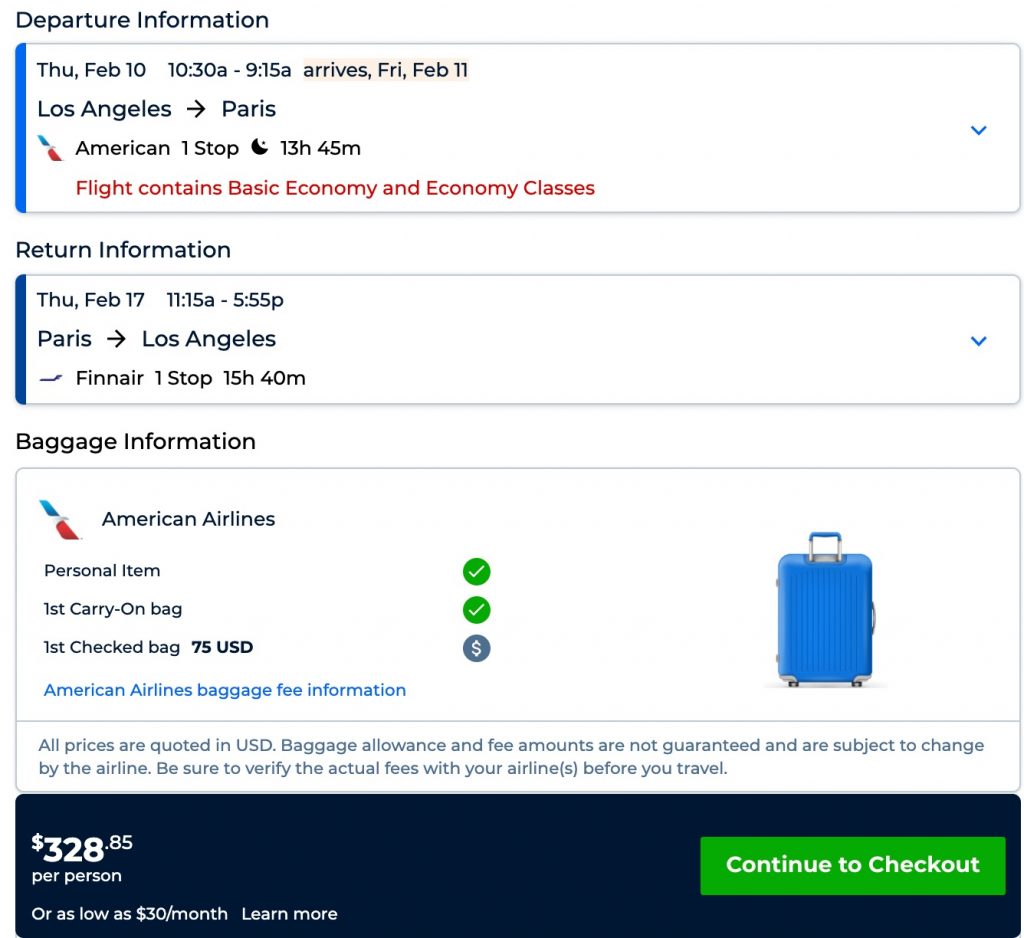Viewport: 1024px width, 938px height.
Task: Click the checked bag dollar fee icon
Action: (476, 648)
